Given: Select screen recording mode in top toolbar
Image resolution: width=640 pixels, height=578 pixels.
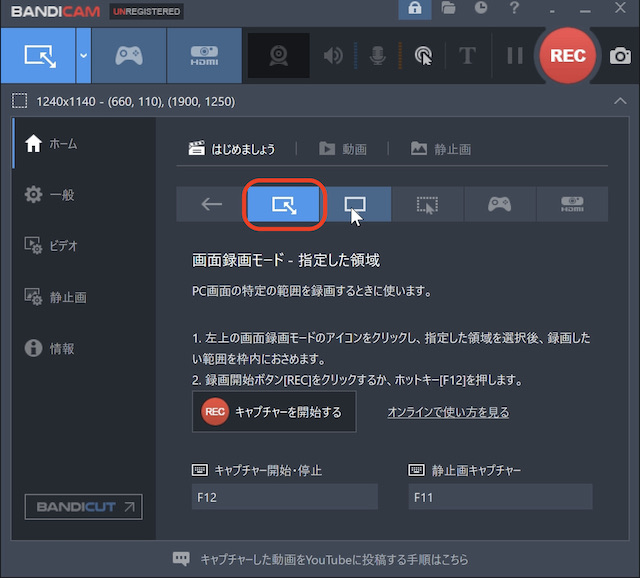Looking at the screenshot, I should 38,56.
